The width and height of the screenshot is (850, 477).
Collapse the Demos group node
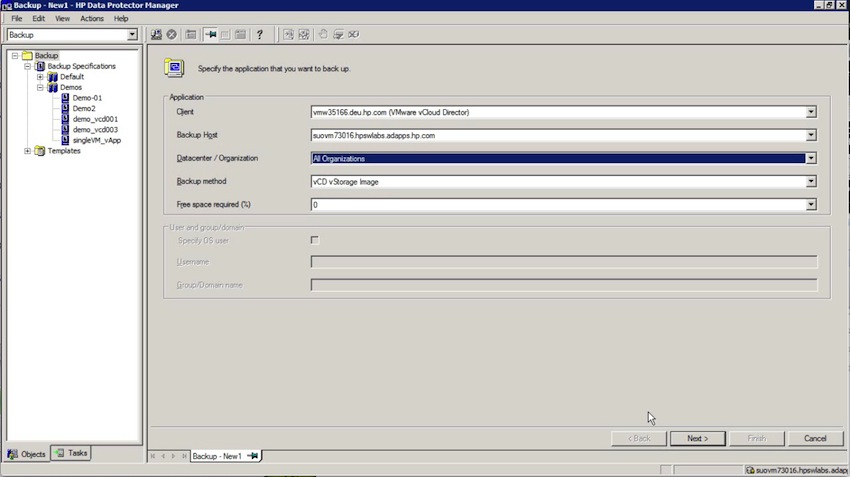tap(40, 87)
